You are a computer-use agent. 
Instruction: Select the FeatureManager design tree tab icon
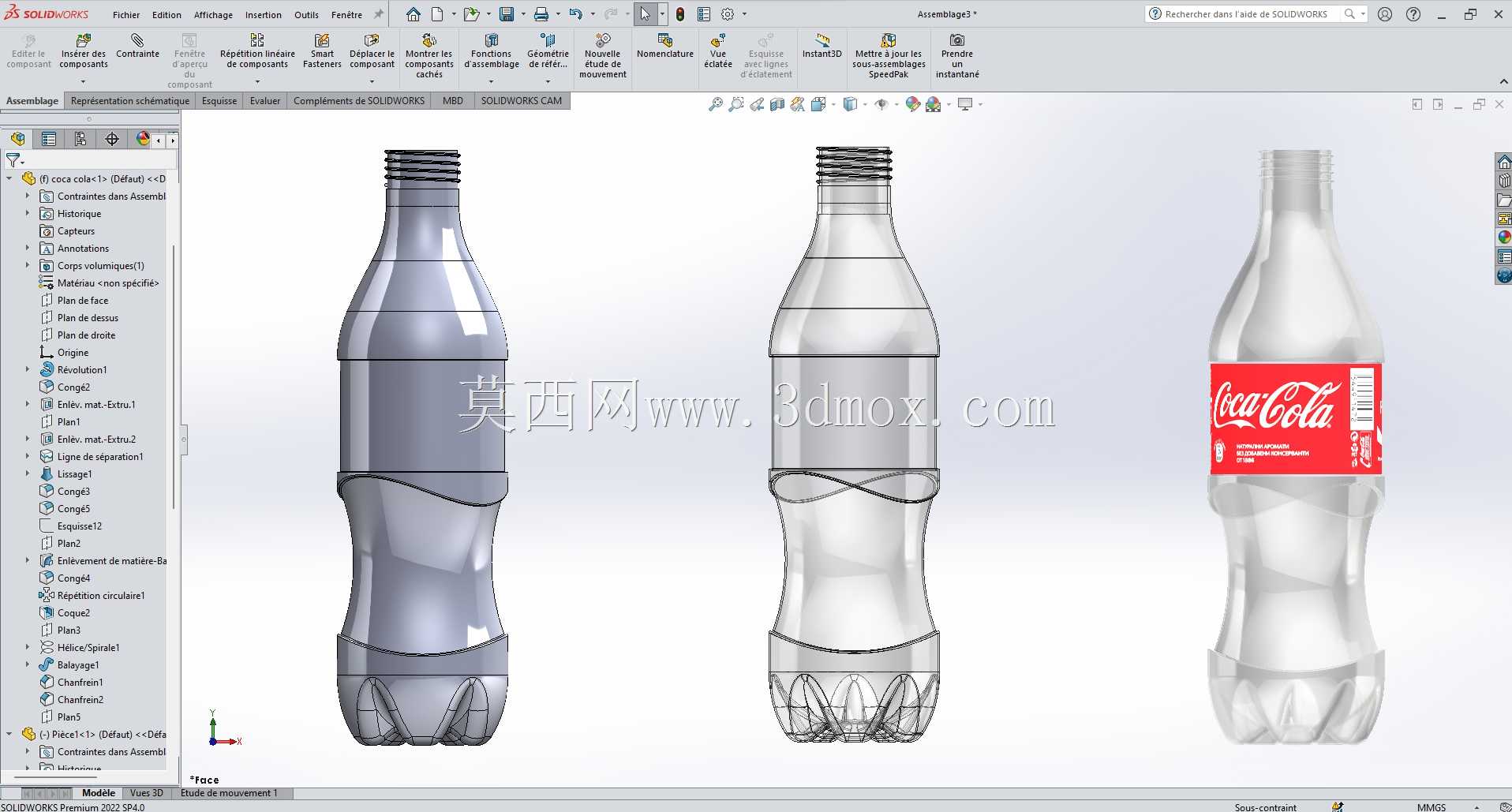[17, 139]
